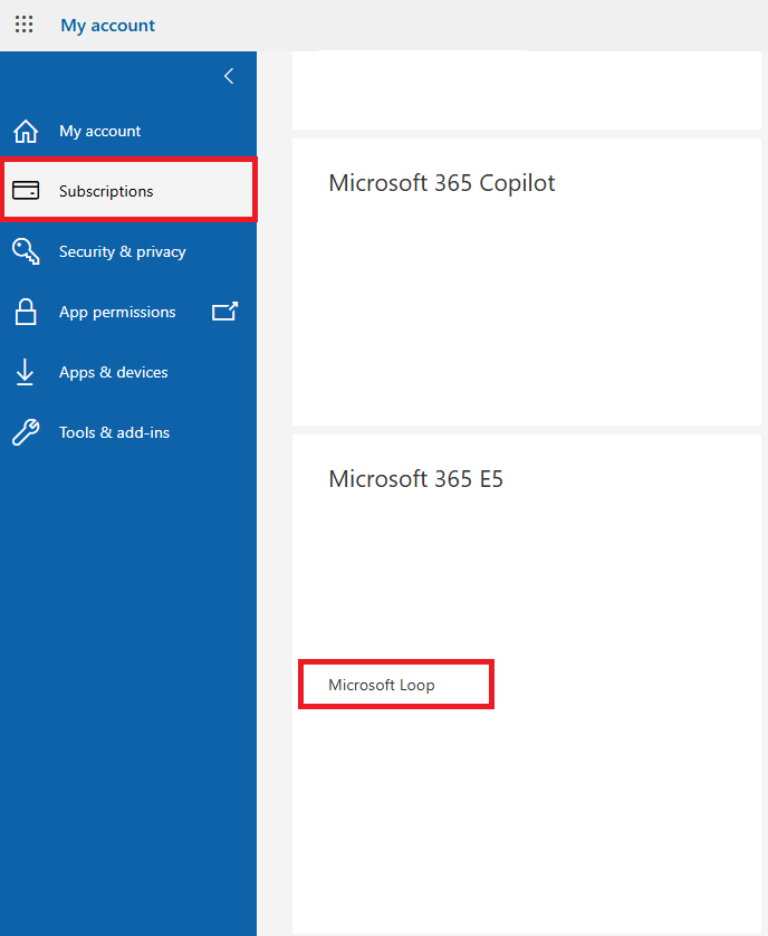Select Subscriptions in the sidebar
The image size is (768, 936).
(x=128, y=190)
